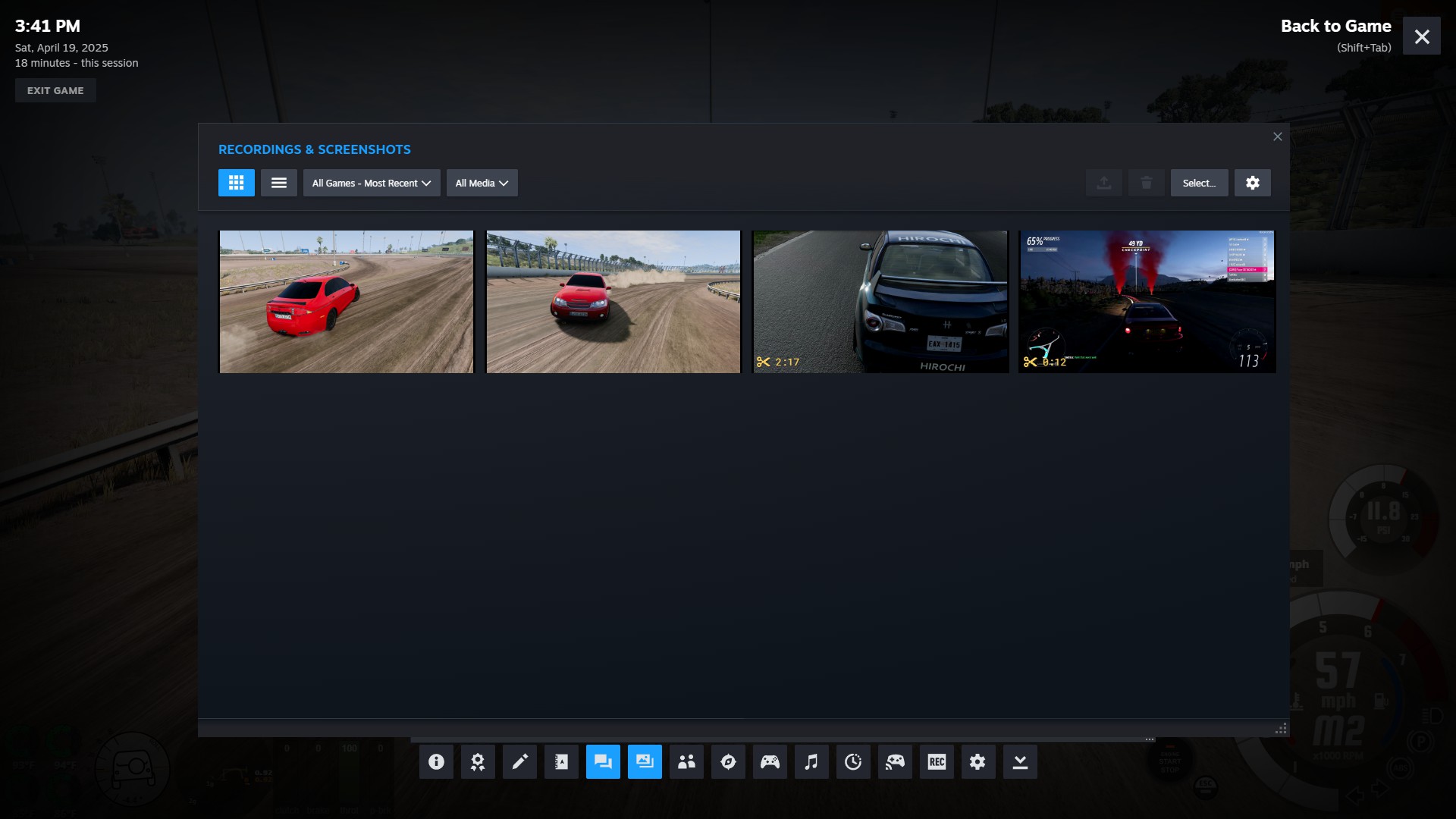The height and width of the screenshot is (819, 1456).
Task: Open the Remote Play streaming controller icon
Action: coord(895,761)
